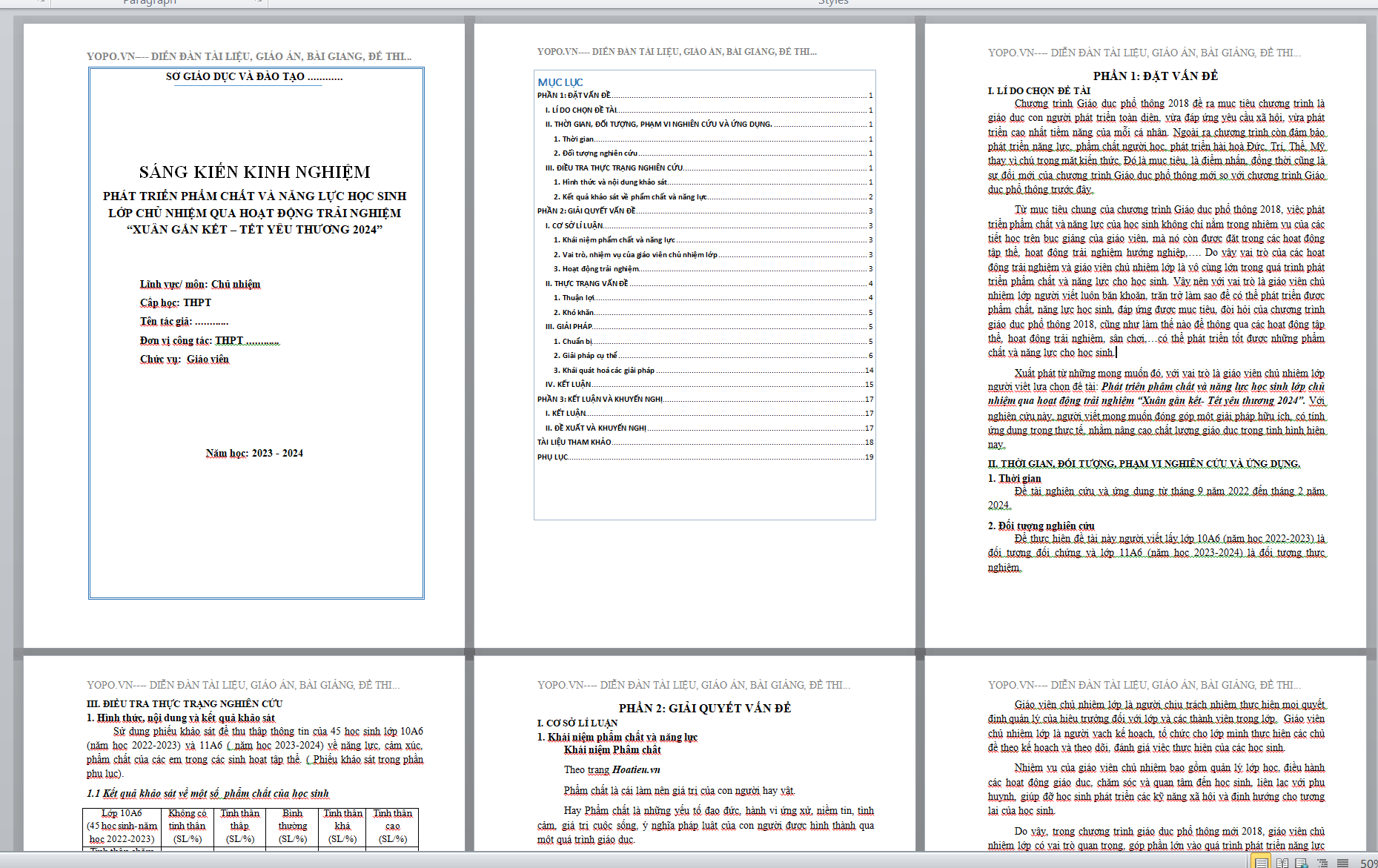
Task: Switch to Full Screen Reading view
Action: pos(1282,862)
